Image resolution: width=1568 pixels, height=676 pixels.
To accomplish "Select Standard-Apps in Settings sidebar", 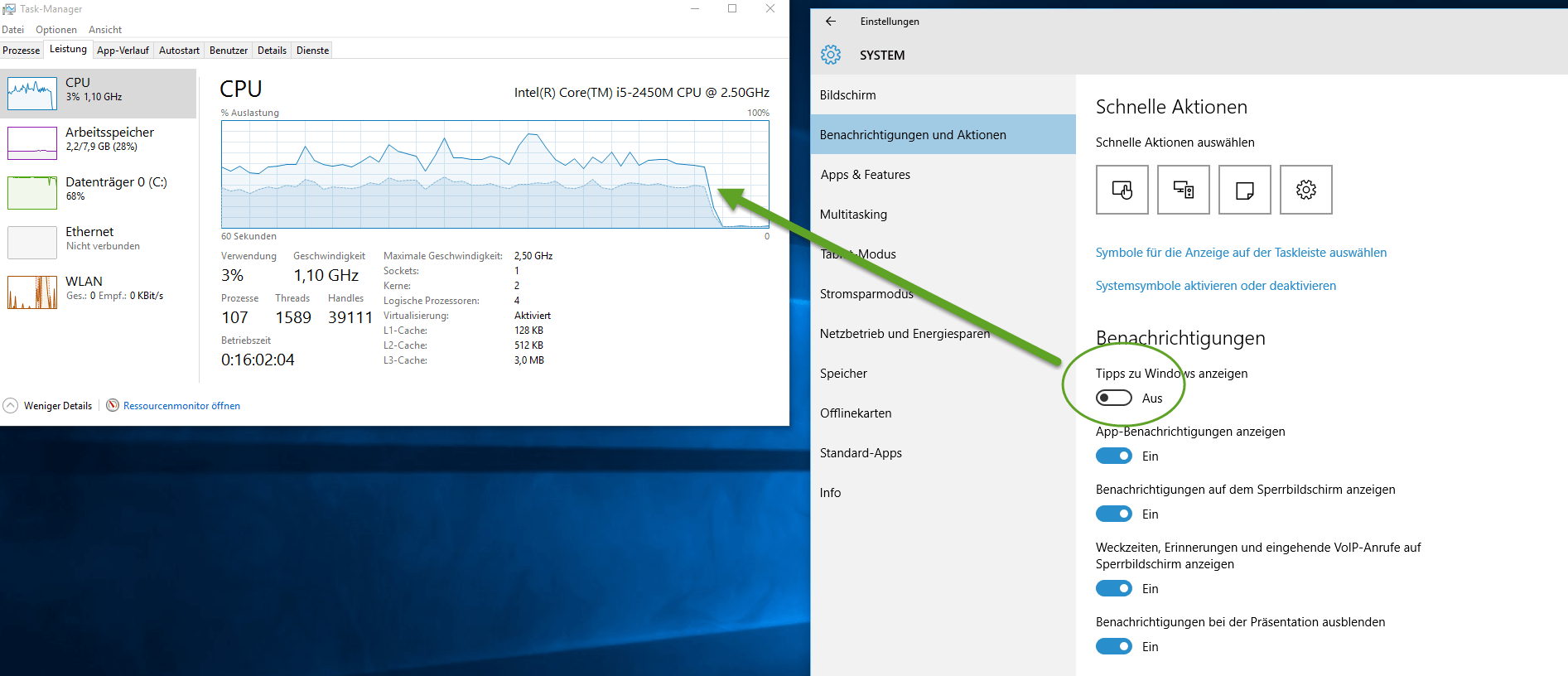I will tap(943, 453).
